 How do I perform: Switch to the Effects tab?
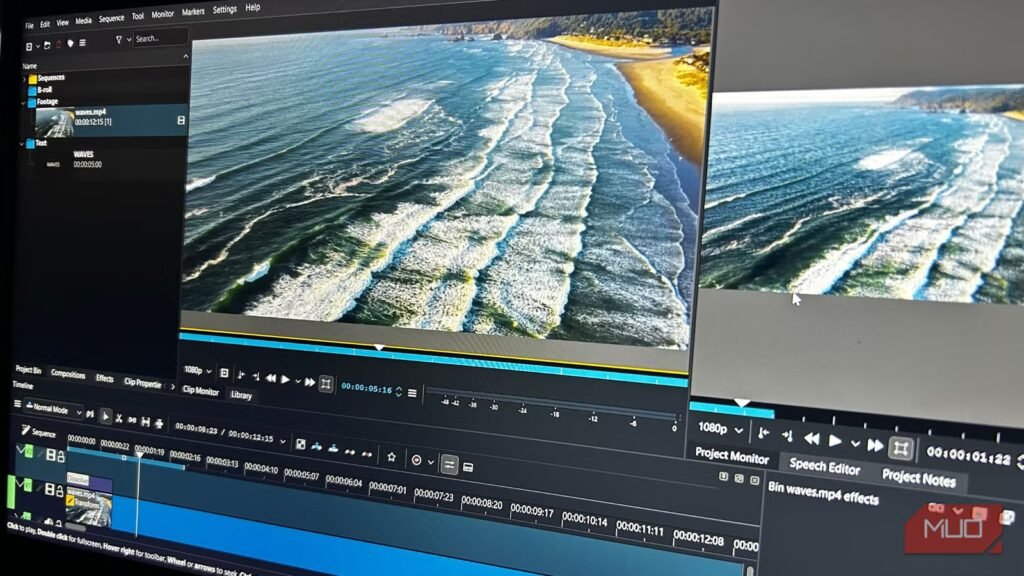pos(104,380)
